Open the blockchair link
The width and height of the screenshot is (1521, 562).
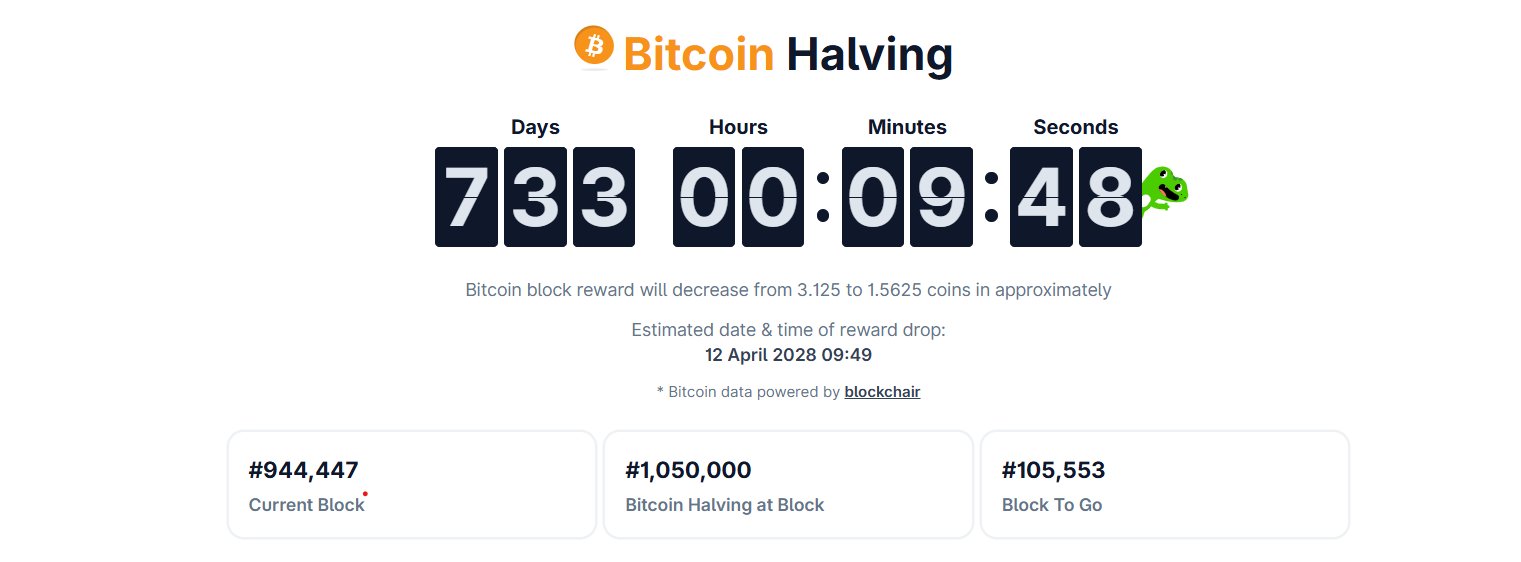coord(882,392)
